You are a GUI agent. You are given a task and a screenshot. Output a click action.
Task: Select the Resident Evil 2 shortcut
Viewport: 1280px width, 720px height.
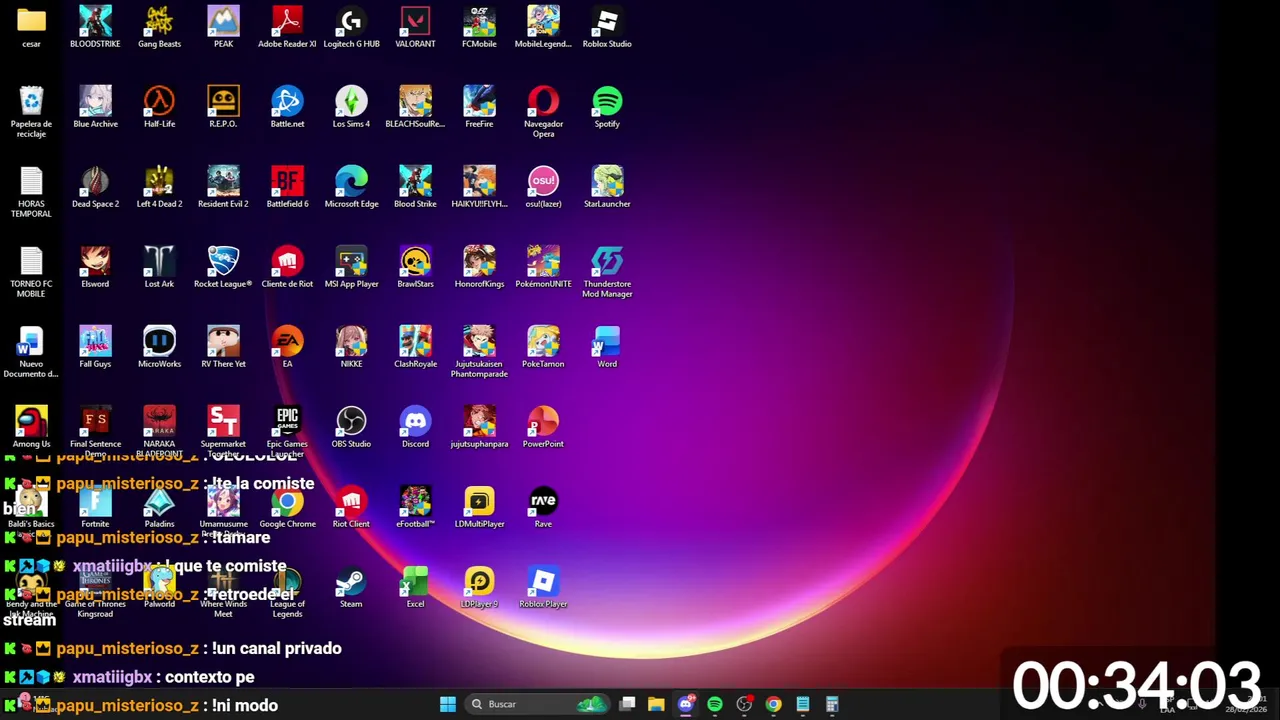click(223, 187)
